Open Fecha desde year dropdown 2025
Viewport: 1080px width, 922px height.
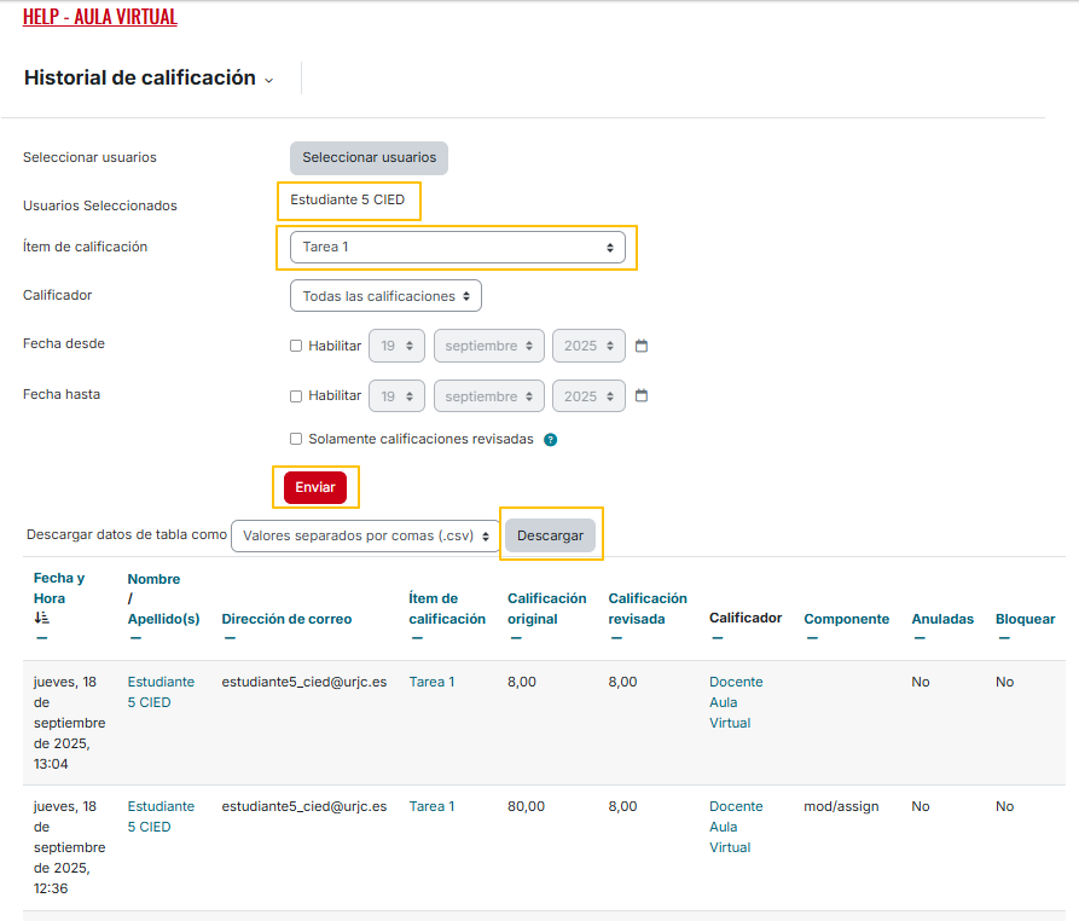click(589, 346)
